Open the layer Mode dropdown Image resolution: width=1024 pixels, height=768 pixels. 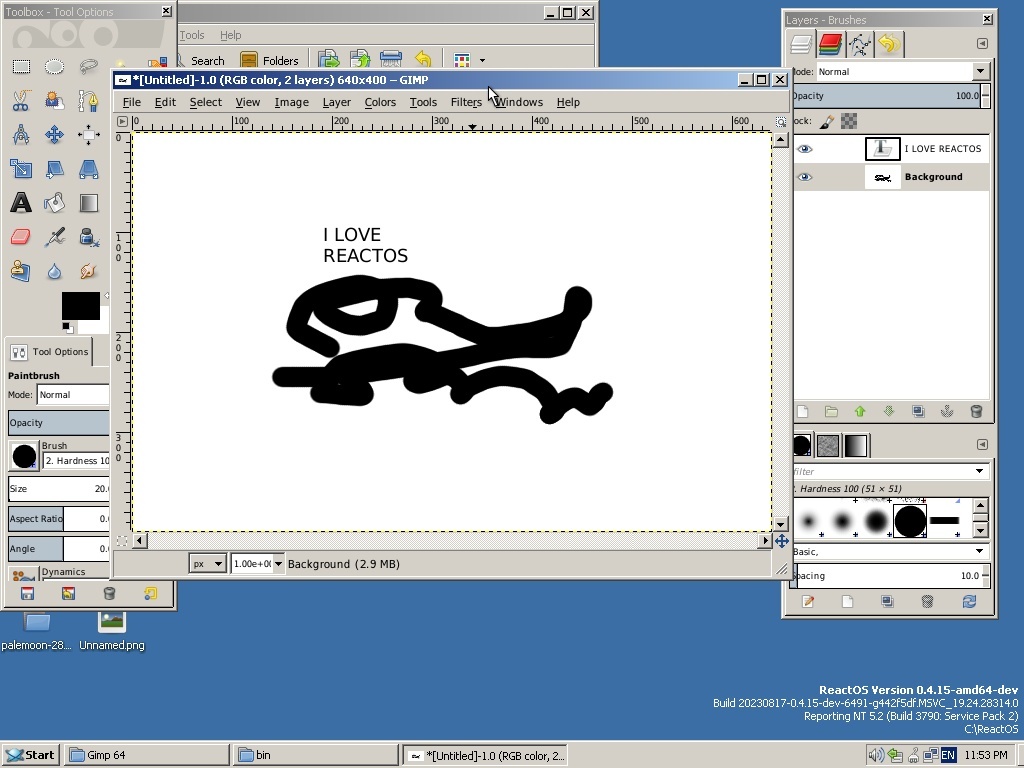980,71
